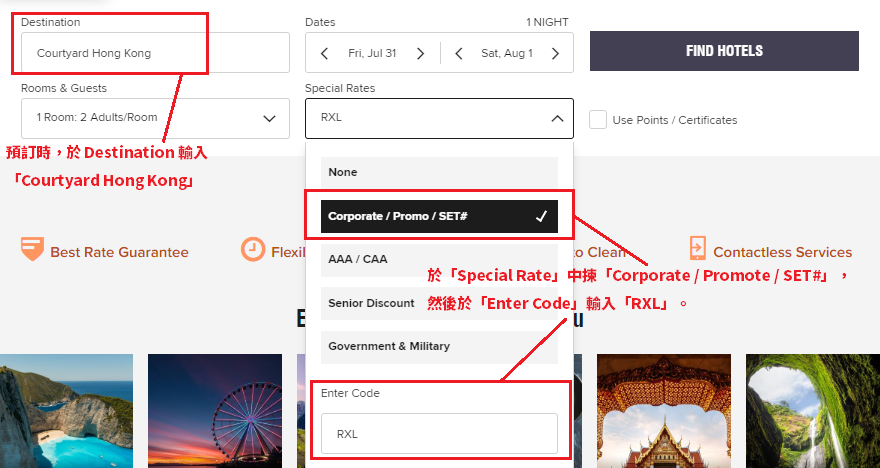Open the golden temple destination thumbnail

[x=664, y=411]
